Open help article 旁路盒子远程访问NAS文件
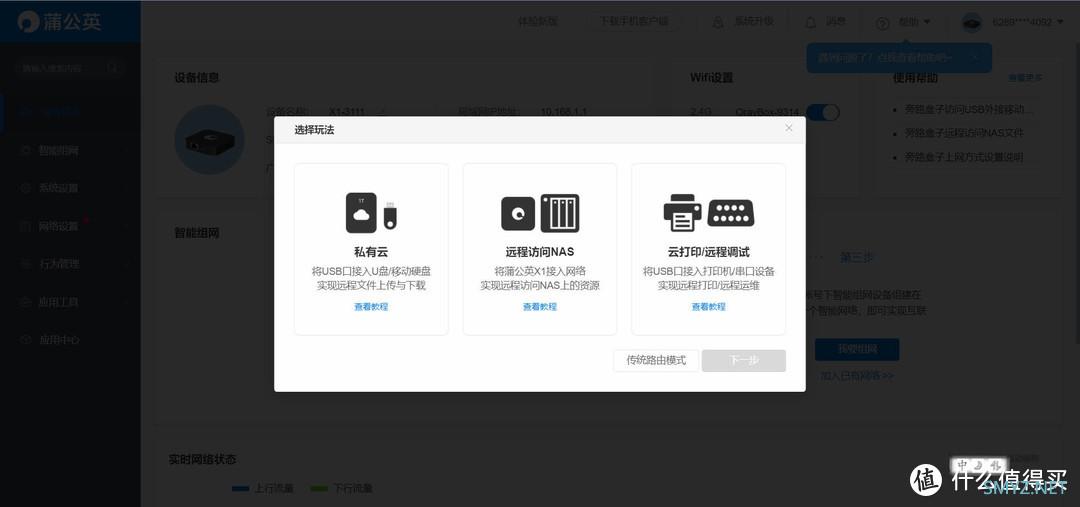 pyautogui.click(x=964, y=133)
